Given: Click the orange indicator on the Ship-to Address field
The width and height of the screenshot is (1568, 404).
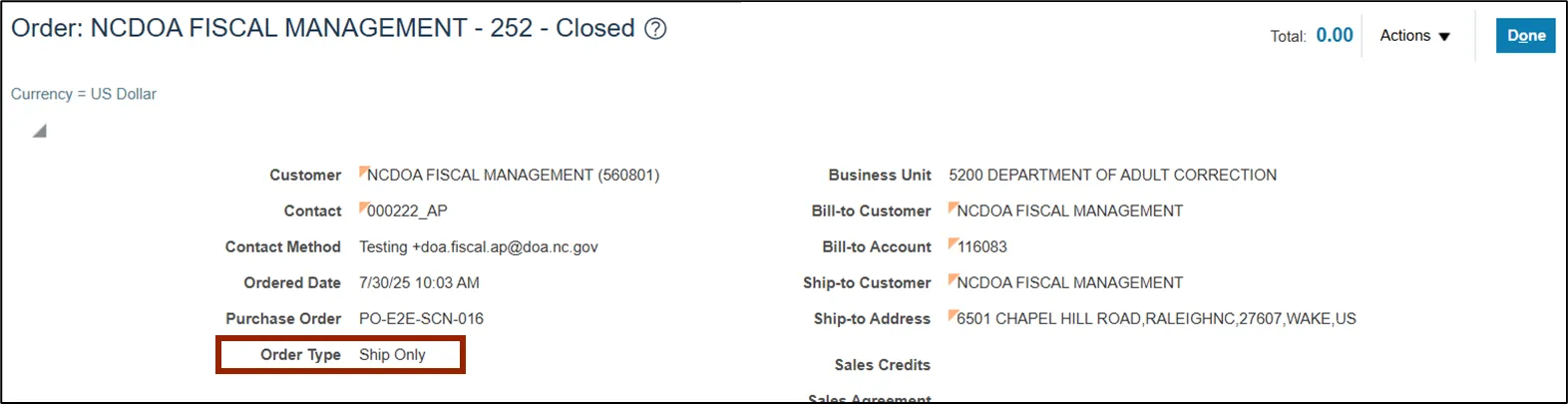Looking at the screenshot, I should 953,314.
